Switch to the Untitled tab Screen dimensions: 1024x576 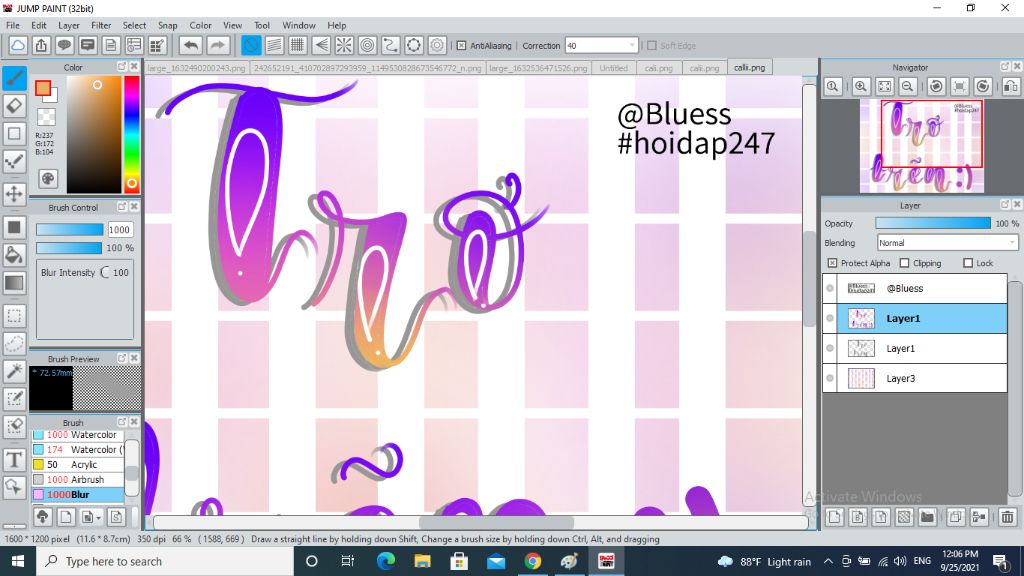point(613,68)
